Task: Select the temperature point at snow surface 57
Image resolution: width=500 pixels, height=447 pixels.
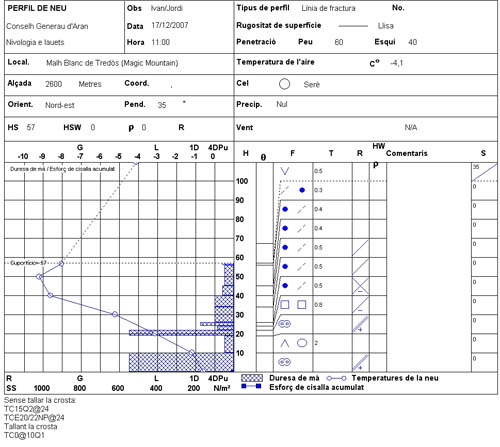Action: tap(61, 264)
